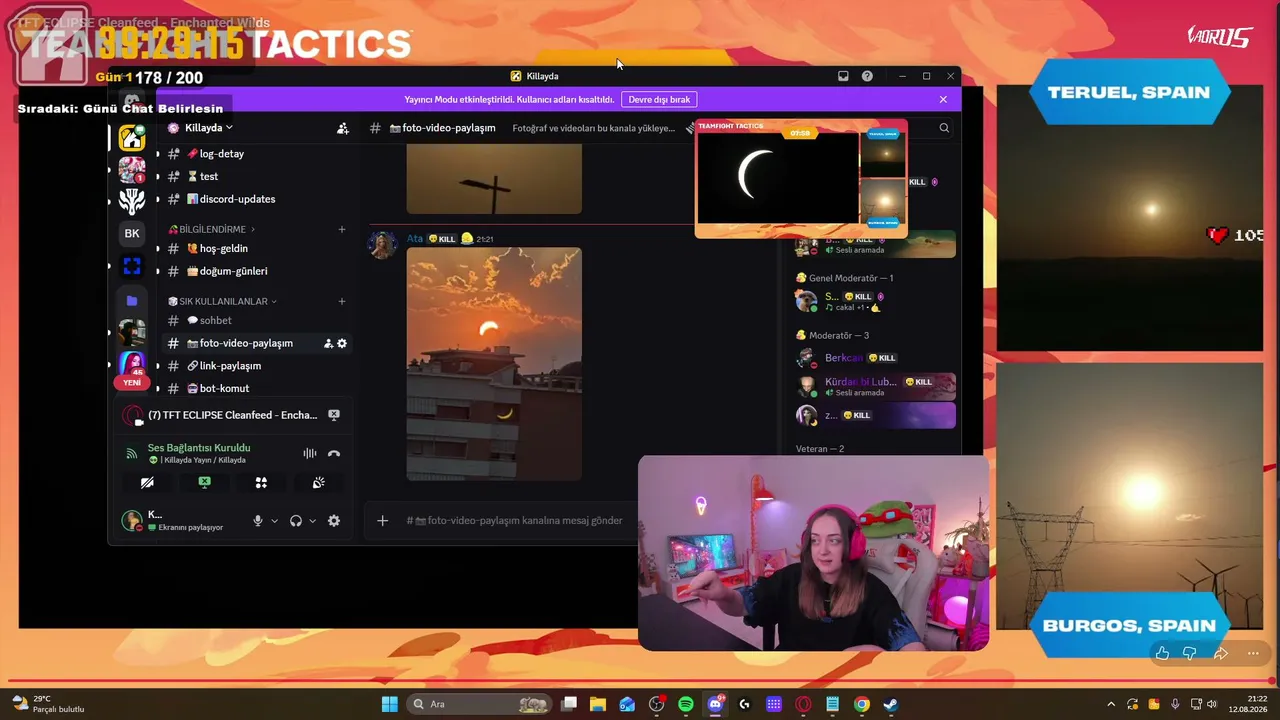Open the Windows Start menu
This screenshot has height=720, width=1280.
click(x=389, y=704)
